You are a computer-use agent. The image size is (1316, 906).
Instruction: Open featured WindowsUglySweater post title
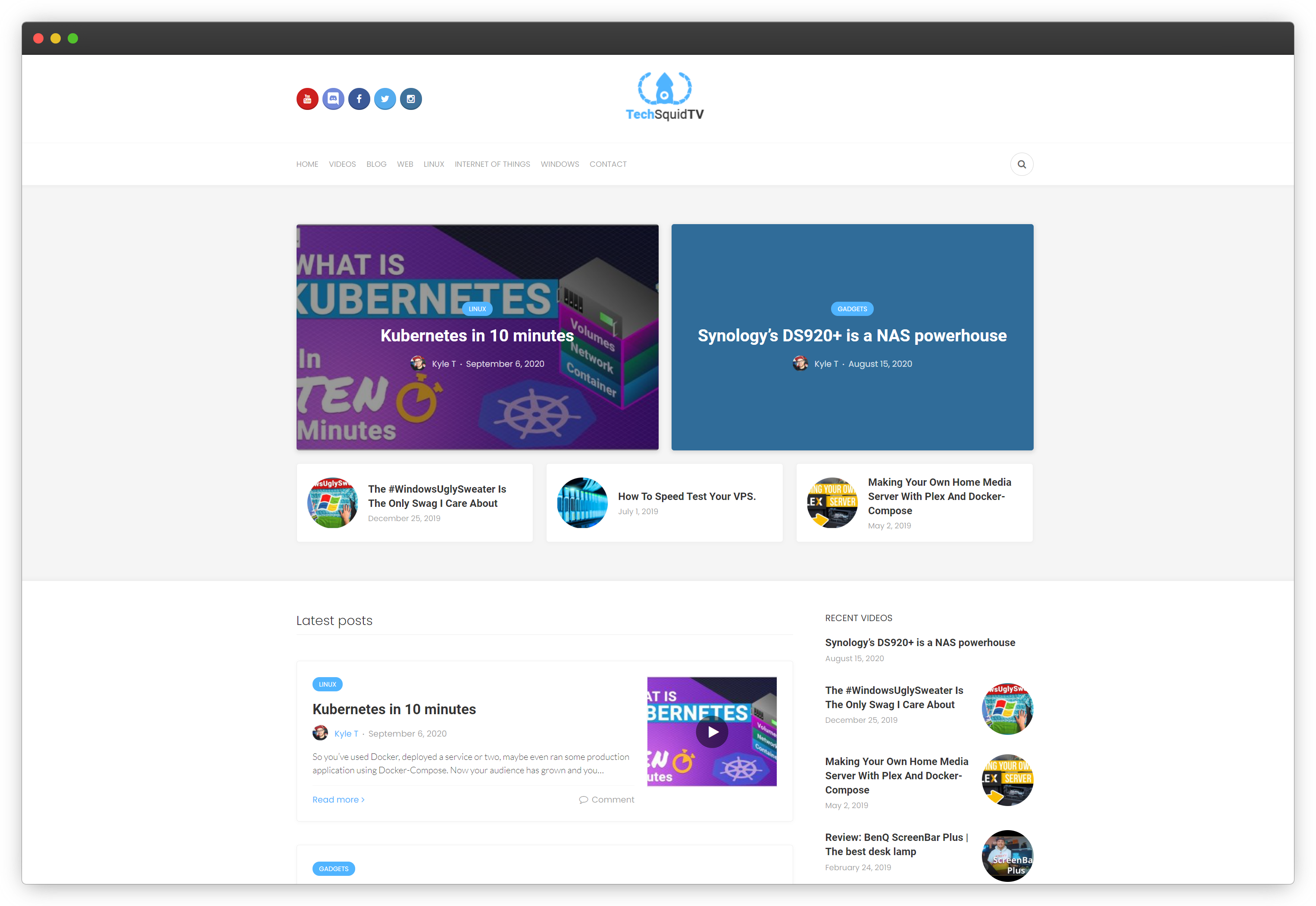(437, 496)
